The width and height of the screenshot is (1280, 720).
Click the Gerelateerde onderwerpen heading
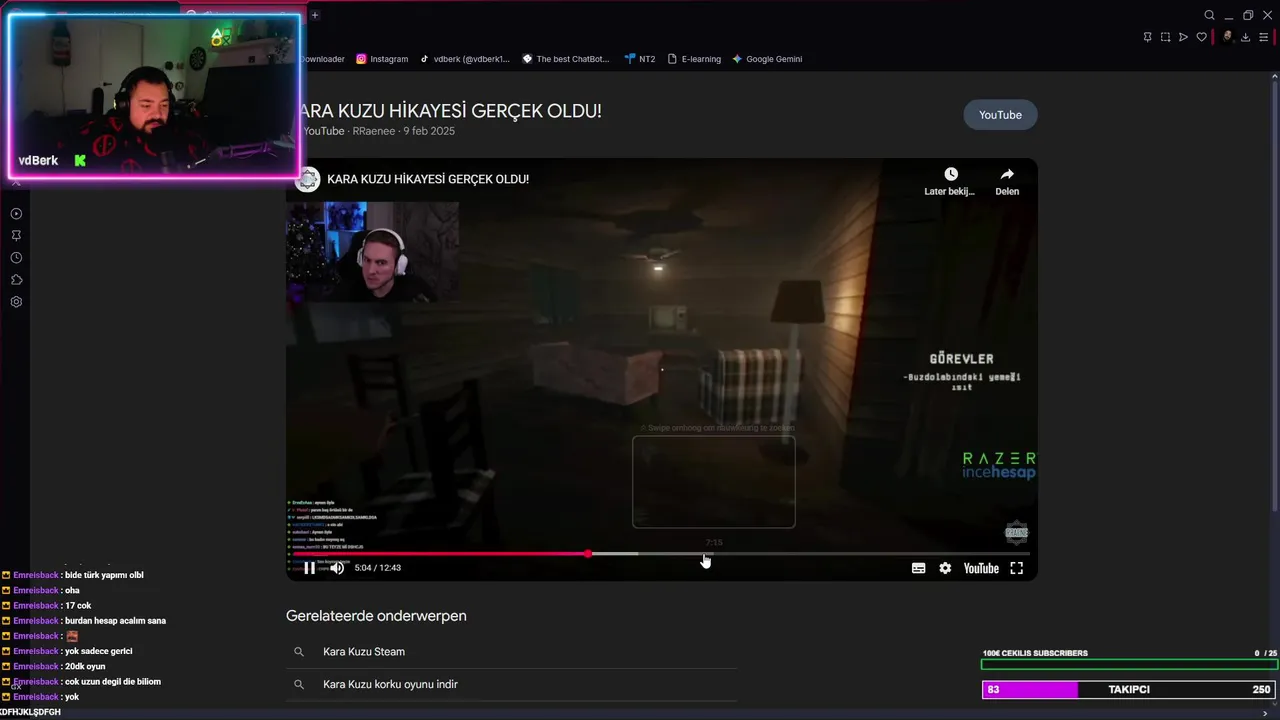(x=376, y=616)
